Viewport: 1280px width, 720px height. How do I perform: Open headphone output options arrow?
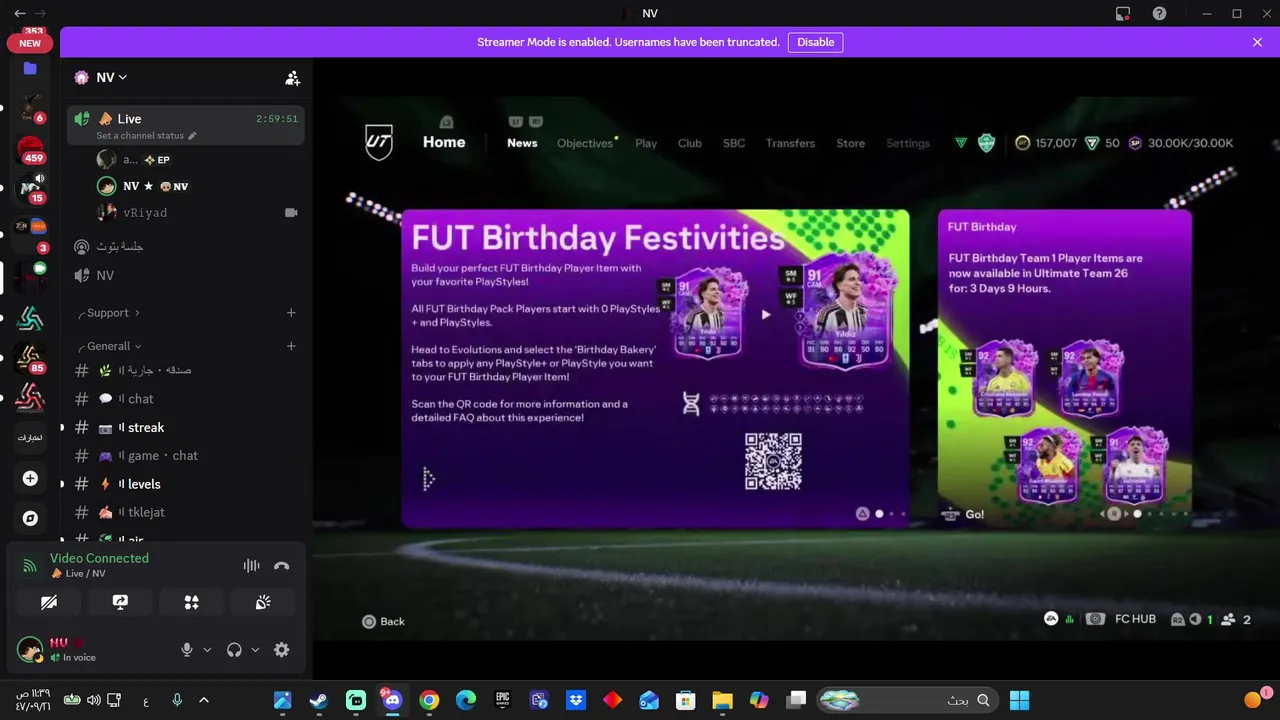point(255,650)
